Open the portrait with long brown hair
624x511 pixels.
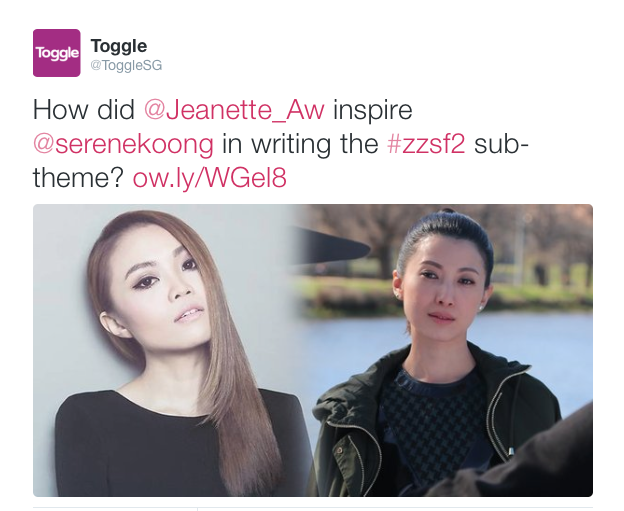point(171,350)
